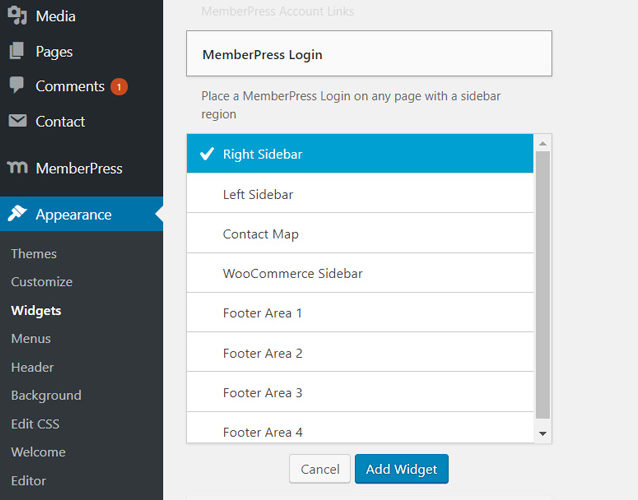Click the Pages icon in sidebar
This screenshot has width=638, height=500.
tap(17, 51)
